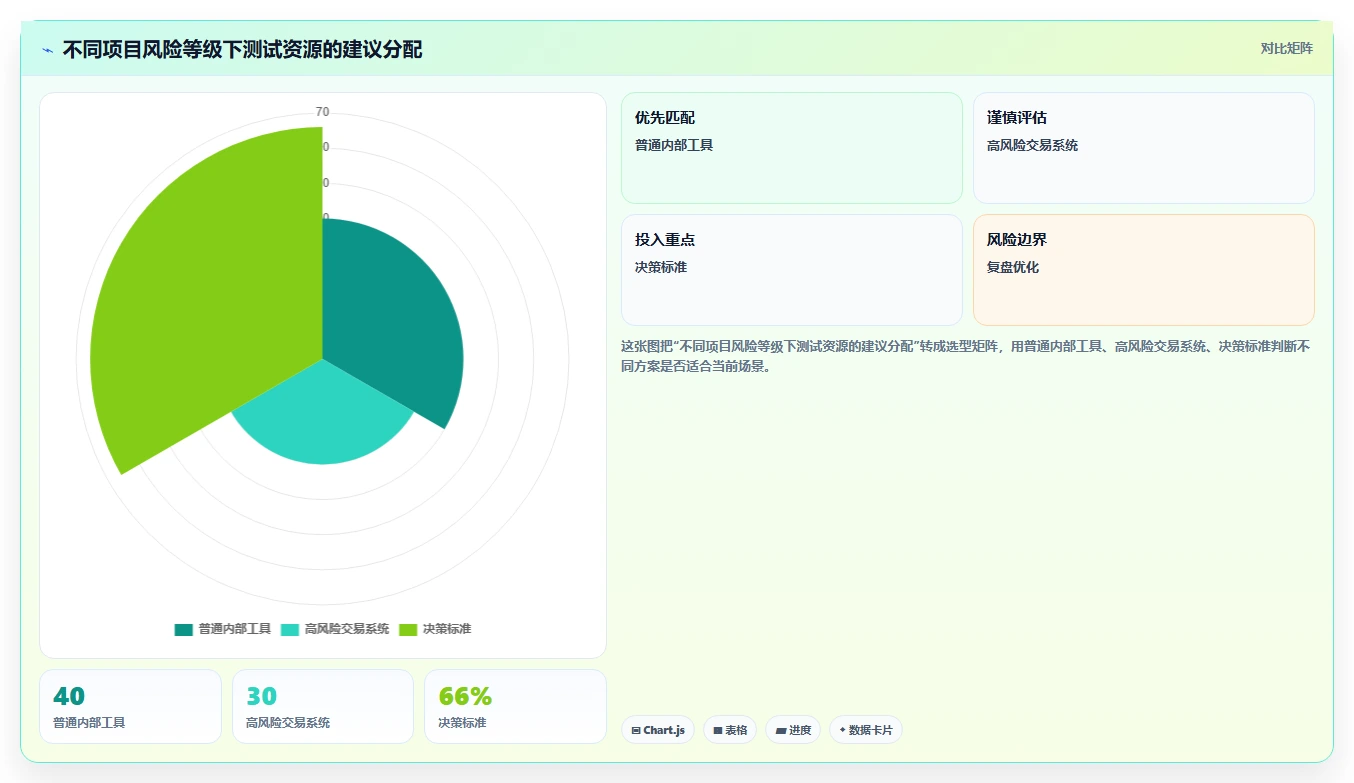Click the lightning icon beside the title
1354x783 pixels.
coord(48,50)
